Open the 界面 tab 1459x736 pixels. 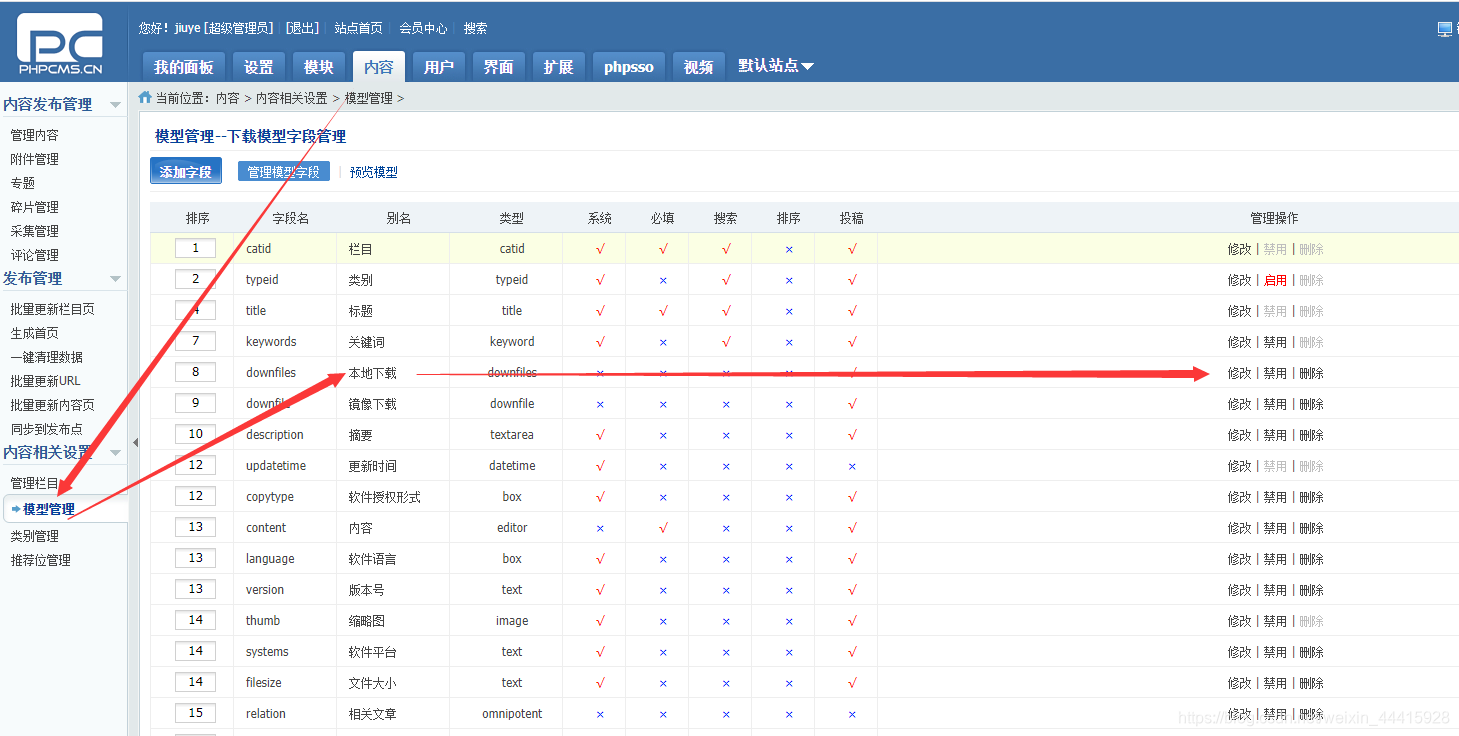pyautogui.click(x=499, y=67)
